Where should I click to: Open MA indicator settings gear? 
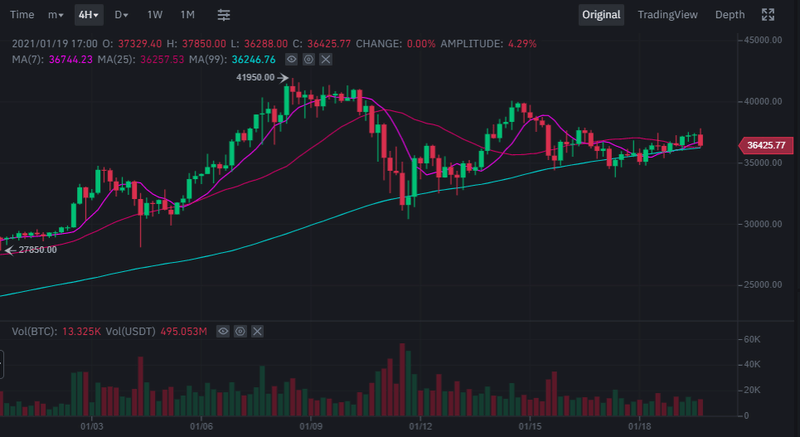(x=309, y=59)
